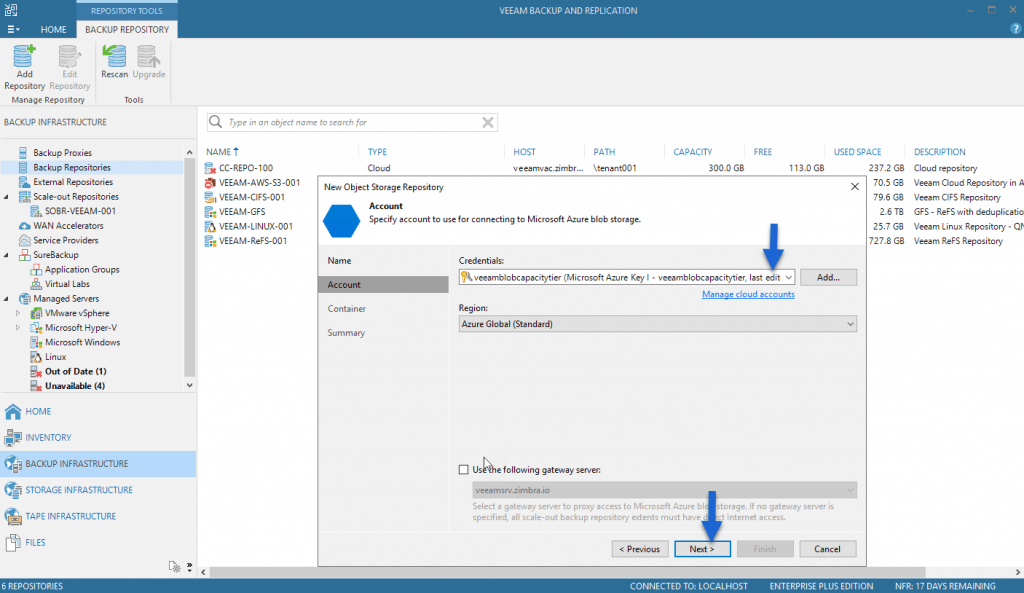Open the REPOSITORY TOOLS context tab

coord(127,10)
